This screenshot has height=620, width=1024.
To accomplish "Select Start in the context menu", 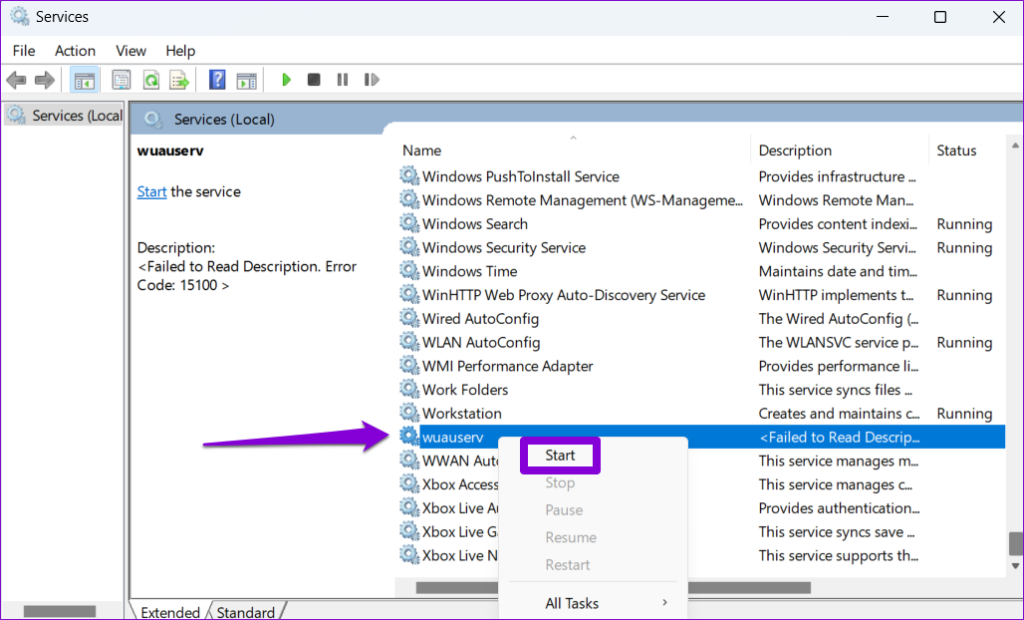I will coord(560,455).
